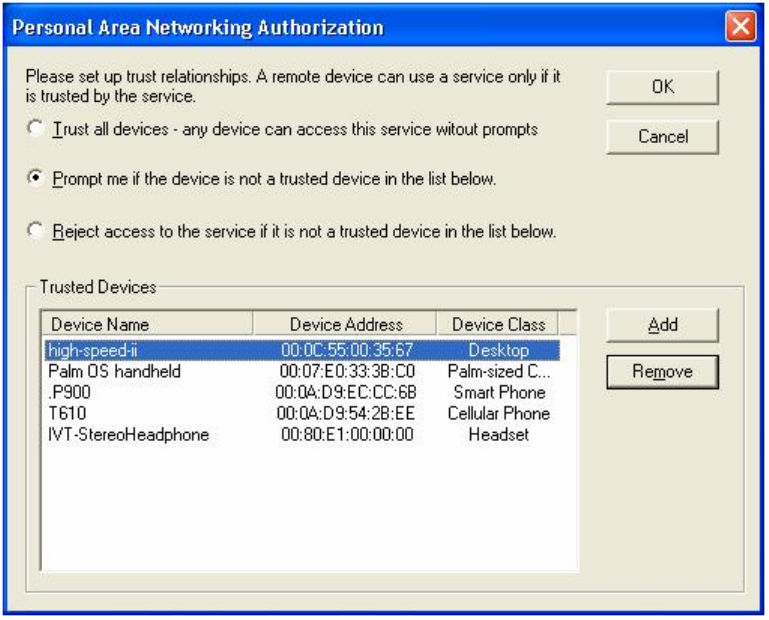
Task: Select Reject access to the service option
Action: coord(37,231)
